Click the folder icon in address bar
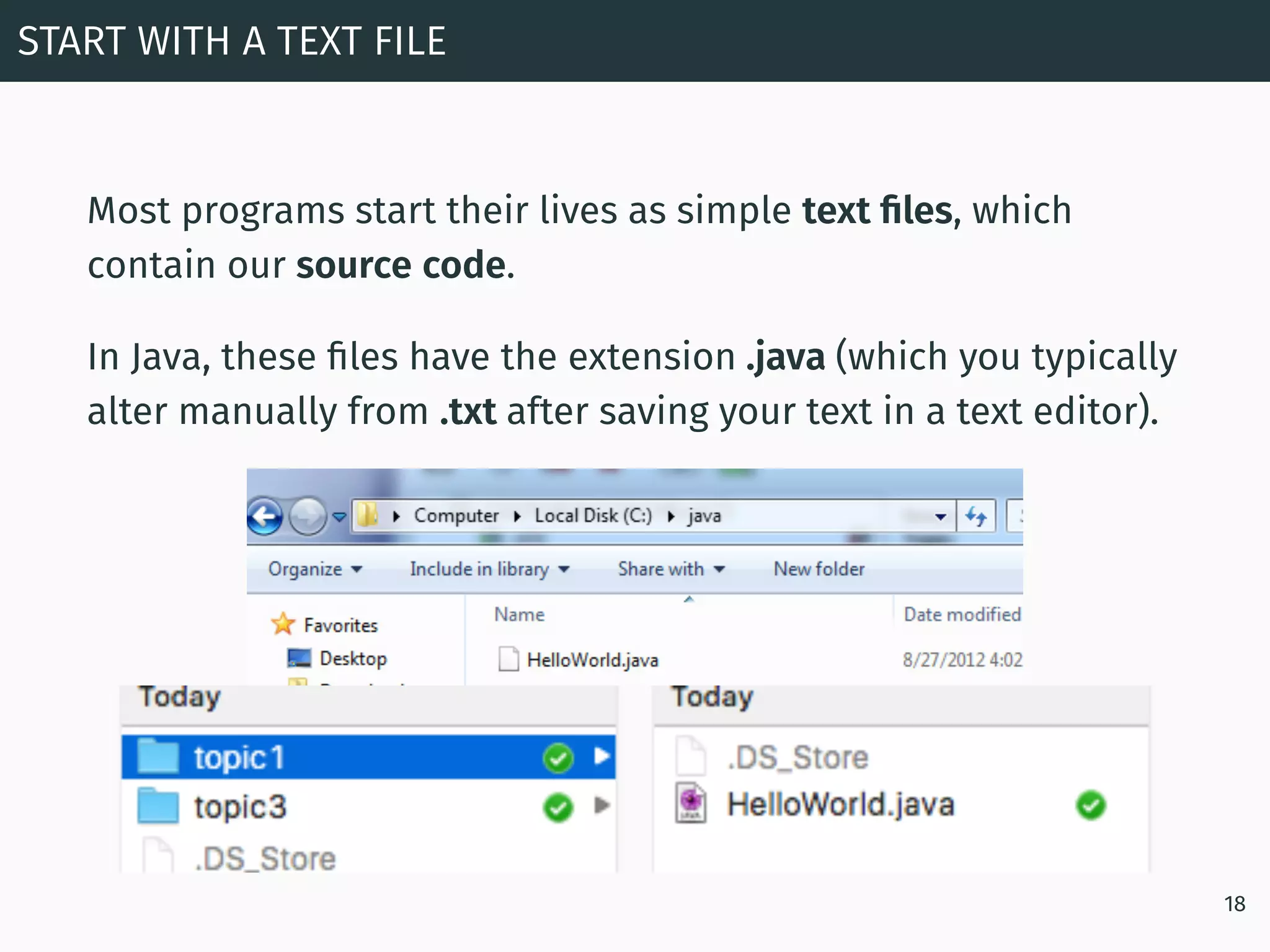The width and height of the screenshot is (1270, 952). [367, 514]
